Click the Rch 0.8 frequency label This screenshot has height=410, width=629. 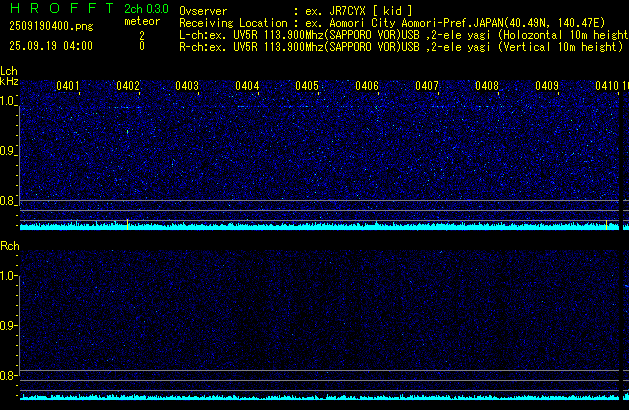[8, 376]
